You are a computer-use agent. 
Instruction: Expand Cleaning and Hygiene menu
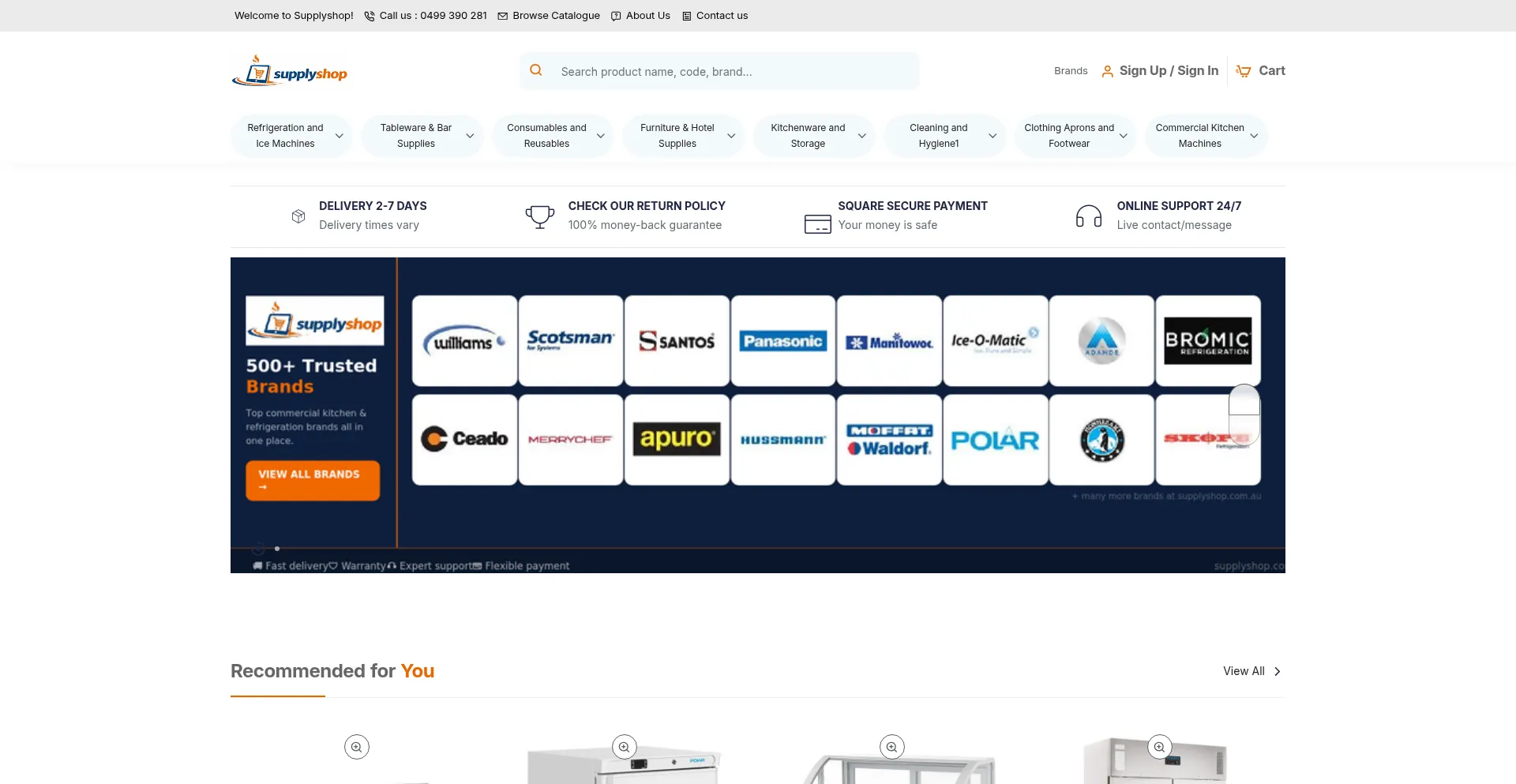944,136
